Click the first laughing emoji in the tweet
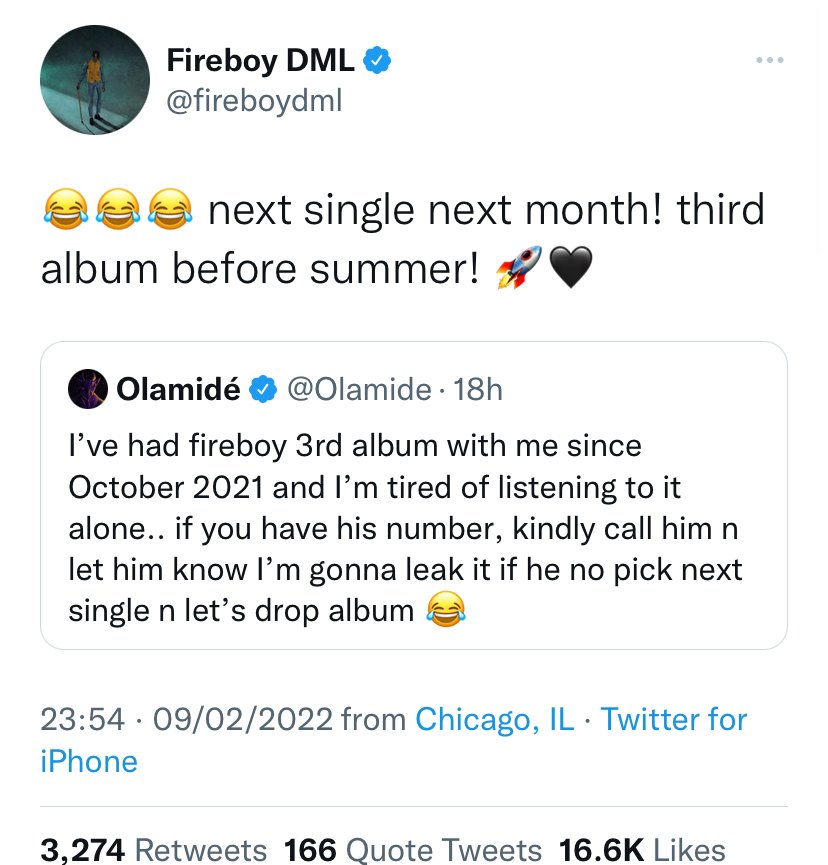Viewport: 828px width, 865px height. tap(65, 210)
